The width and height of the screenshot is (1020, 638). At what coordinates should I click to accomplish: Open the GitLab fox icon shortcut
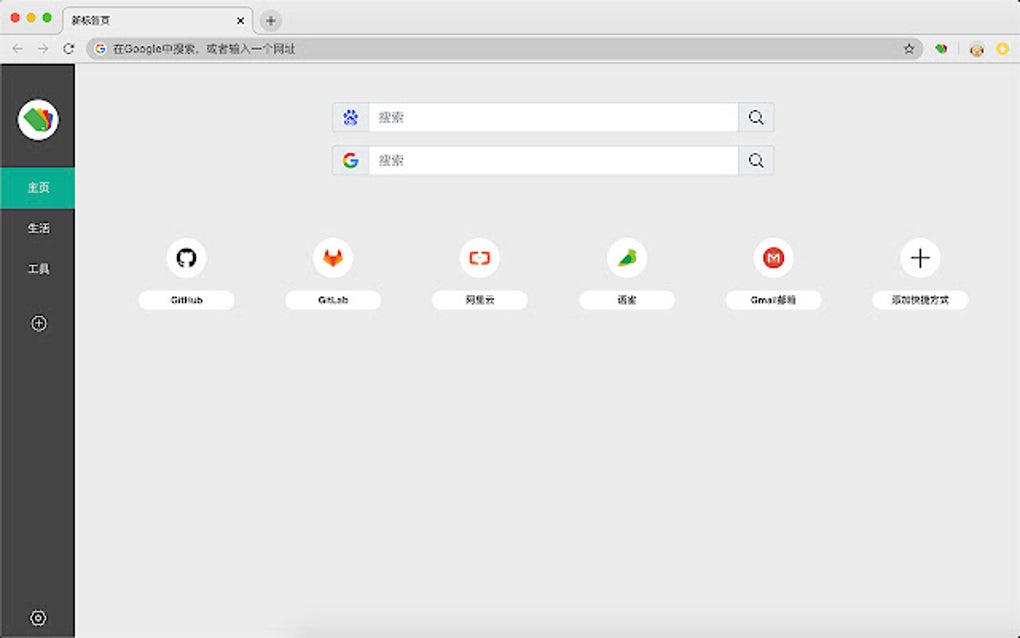(333, 258)
